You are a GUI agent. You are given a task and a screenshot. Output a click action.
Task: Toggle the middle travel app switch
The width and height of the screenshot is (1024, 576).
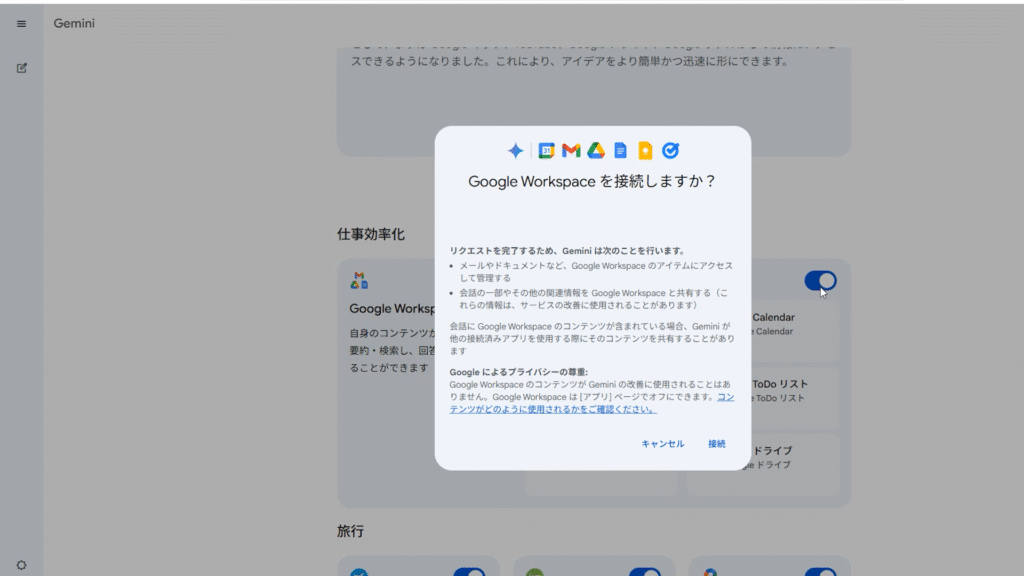pos(644,574)
